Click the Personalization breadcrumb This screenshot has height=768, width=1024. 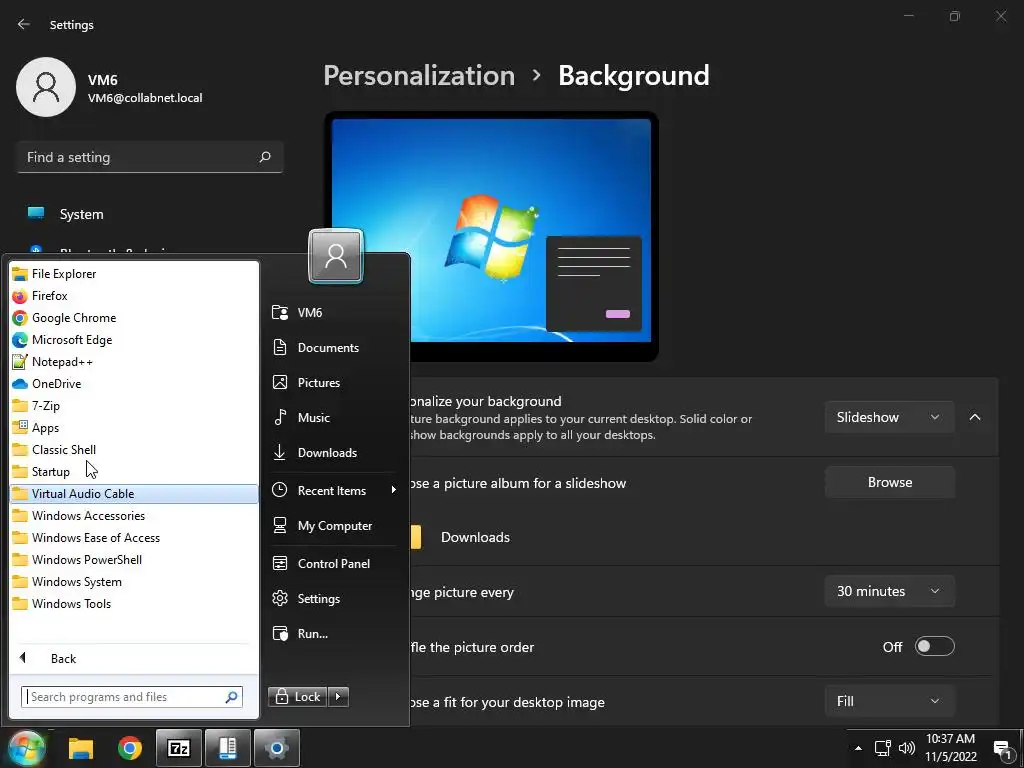click(419, 76)
